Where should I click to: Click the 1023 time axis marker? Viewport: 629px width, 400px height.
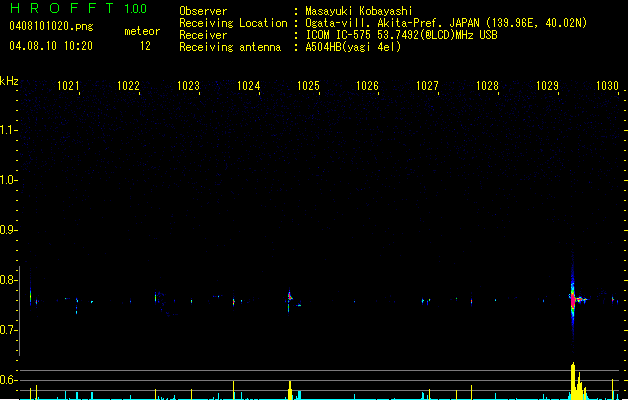[188, 86]
